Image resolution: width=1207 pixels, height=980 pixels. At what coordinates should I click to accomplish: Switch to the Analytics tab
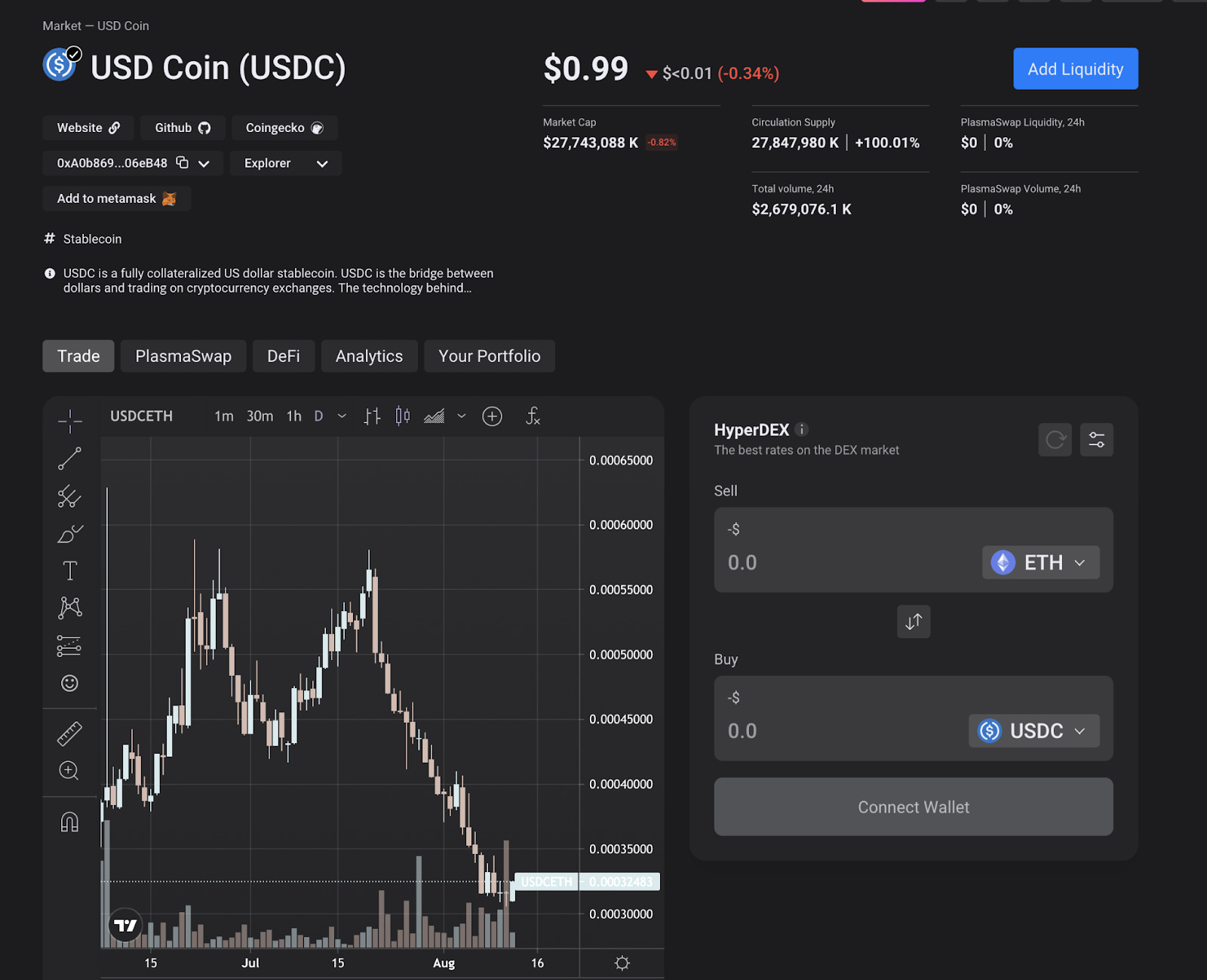point(369,355)
